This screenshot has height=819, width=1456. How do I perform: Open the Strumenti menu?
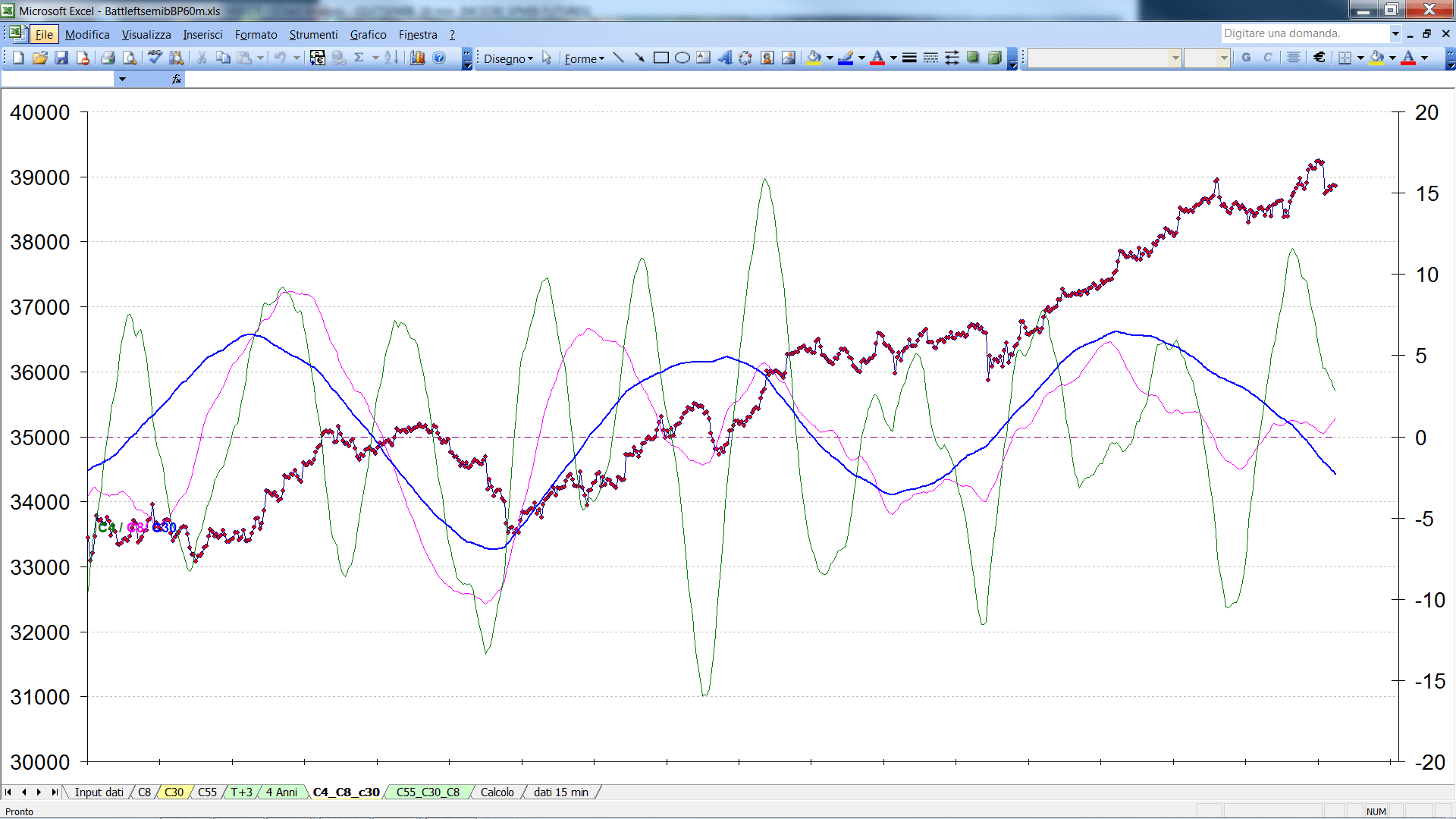pyautogui.click(x=313, y=34)
